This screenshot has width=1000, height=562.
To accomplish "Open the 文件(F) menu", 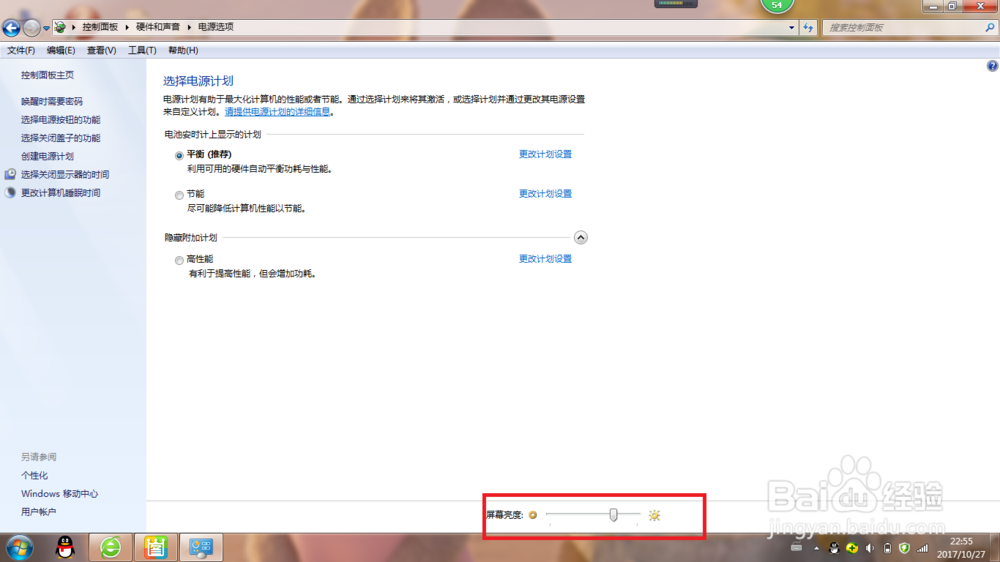I will (21, 50).
